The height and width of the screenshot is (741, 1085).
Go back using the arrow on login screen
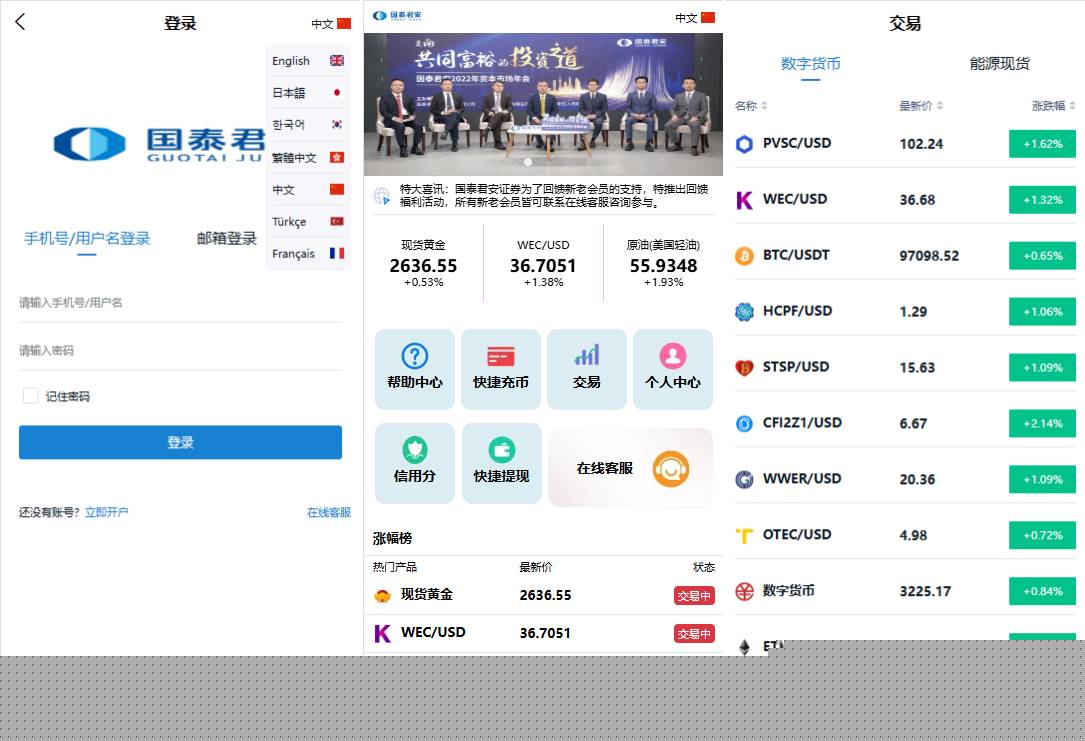(20, 22)
